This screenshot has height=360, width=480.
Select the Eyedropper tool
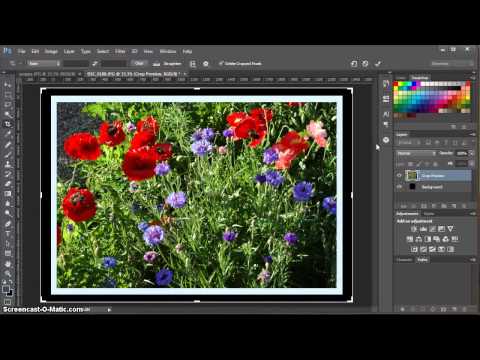(x=7, y=134)
